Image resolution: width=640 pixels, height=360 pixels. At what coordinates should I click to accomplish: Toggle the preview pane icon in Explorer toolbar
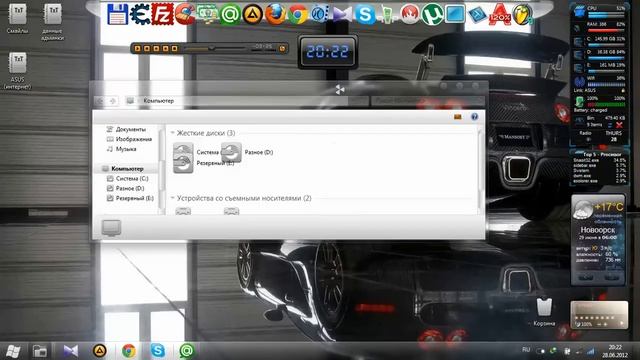coord(458,117)
